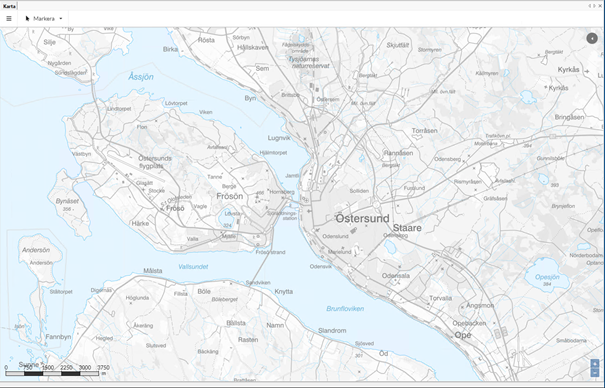Click the Vallsundet strait label
605x388 pixels.
click(193, 267)
